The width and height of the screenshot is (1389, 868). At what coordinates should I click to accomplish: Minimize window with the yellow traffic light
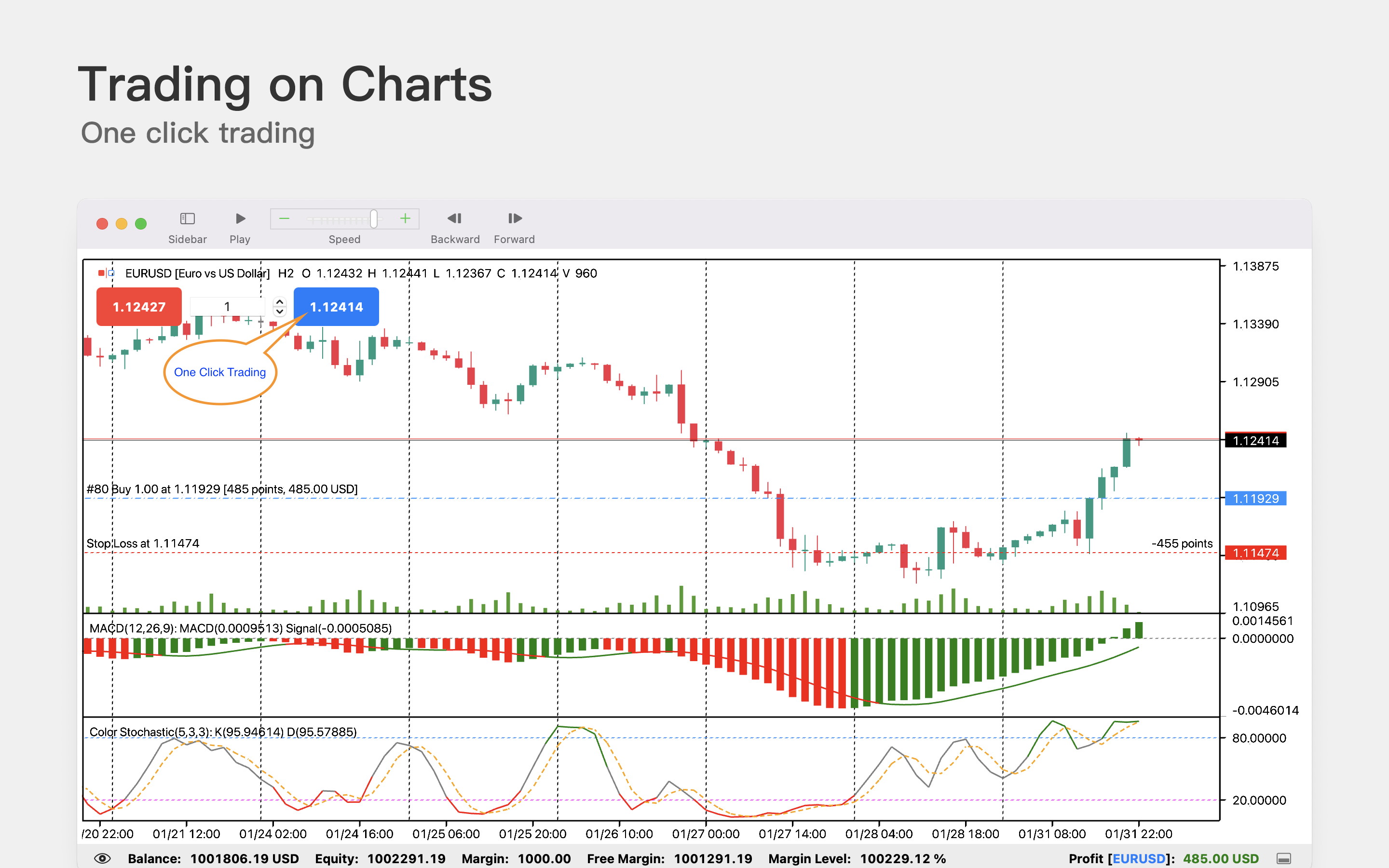coord(122,224)
